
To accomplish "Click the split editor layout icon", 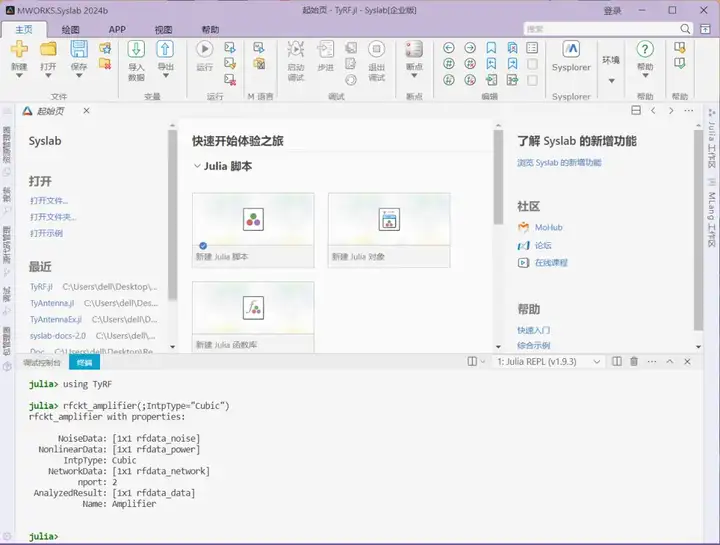I will 636,111.
